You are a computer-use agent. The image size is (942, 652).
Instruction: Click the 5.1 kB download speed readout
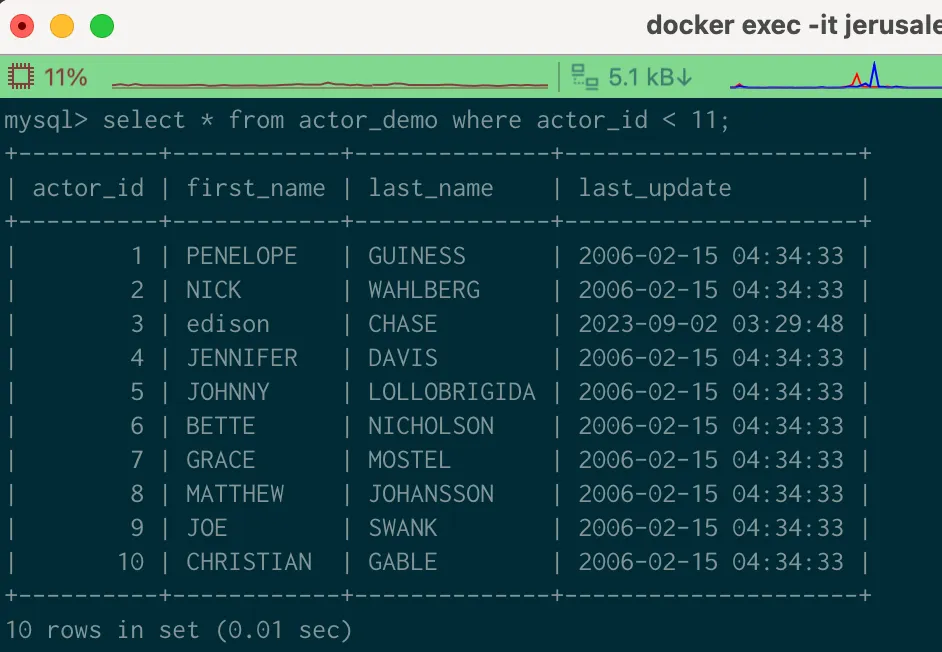click(x=650, y=77)
